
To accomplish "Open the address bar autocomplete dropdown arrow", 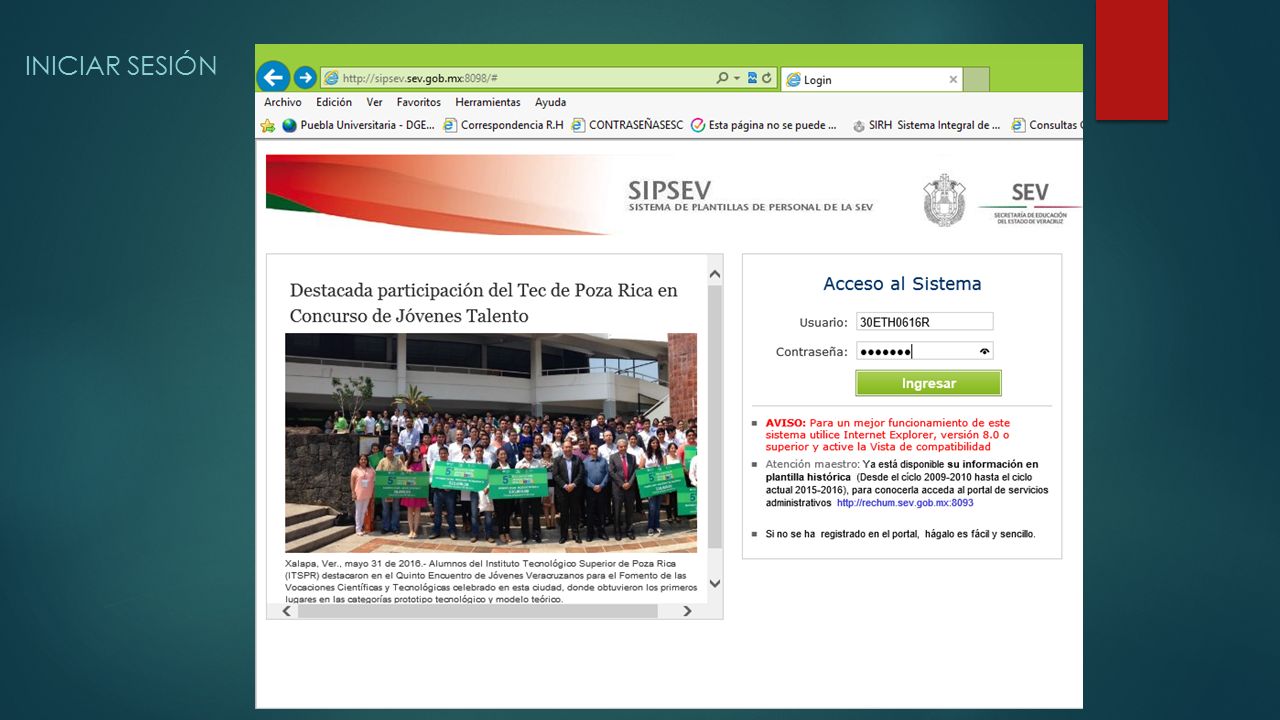I will [737, 78].
